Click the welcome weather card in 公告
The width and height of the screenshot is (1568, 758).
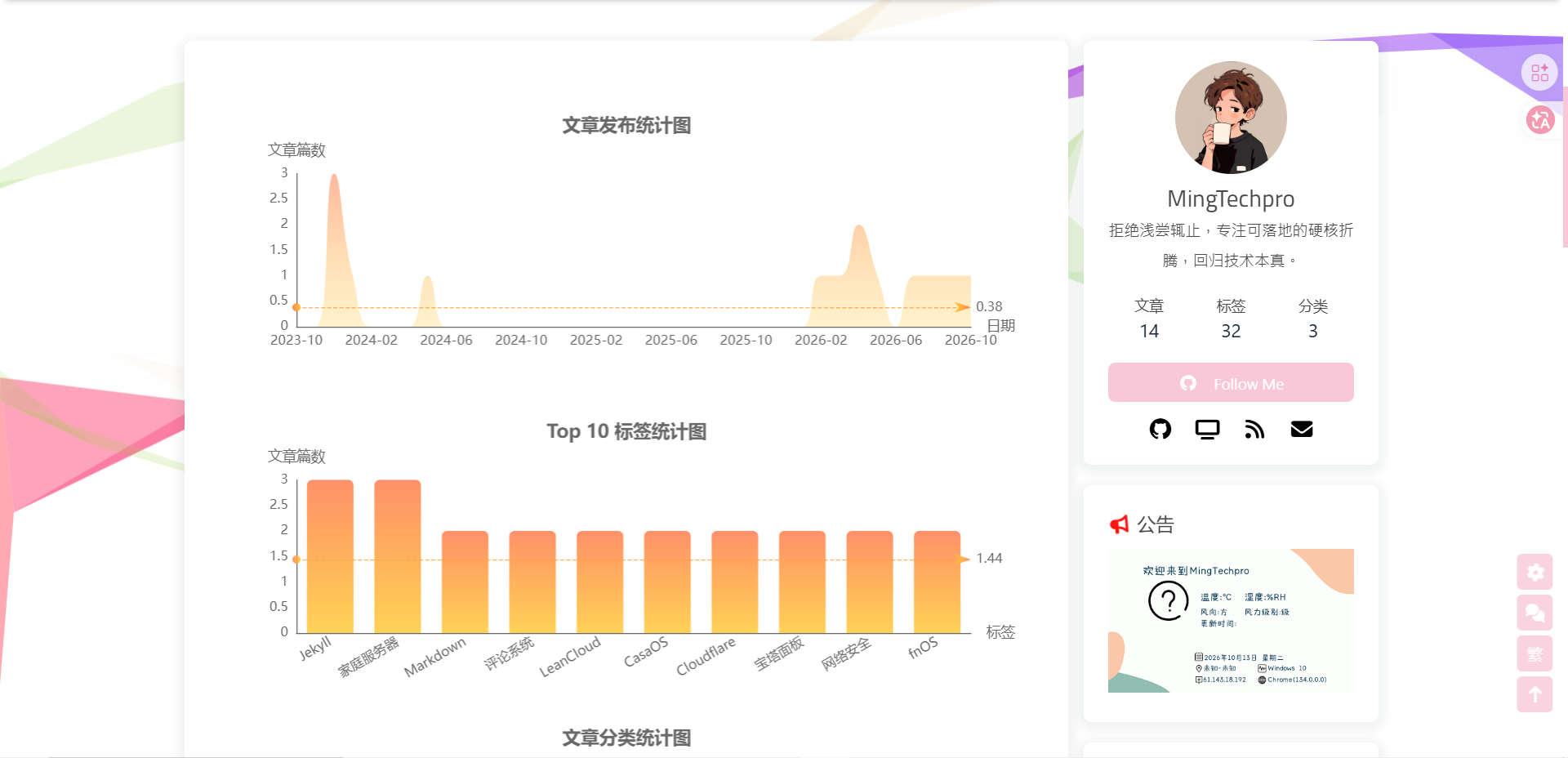click(x=1231, y=621)
